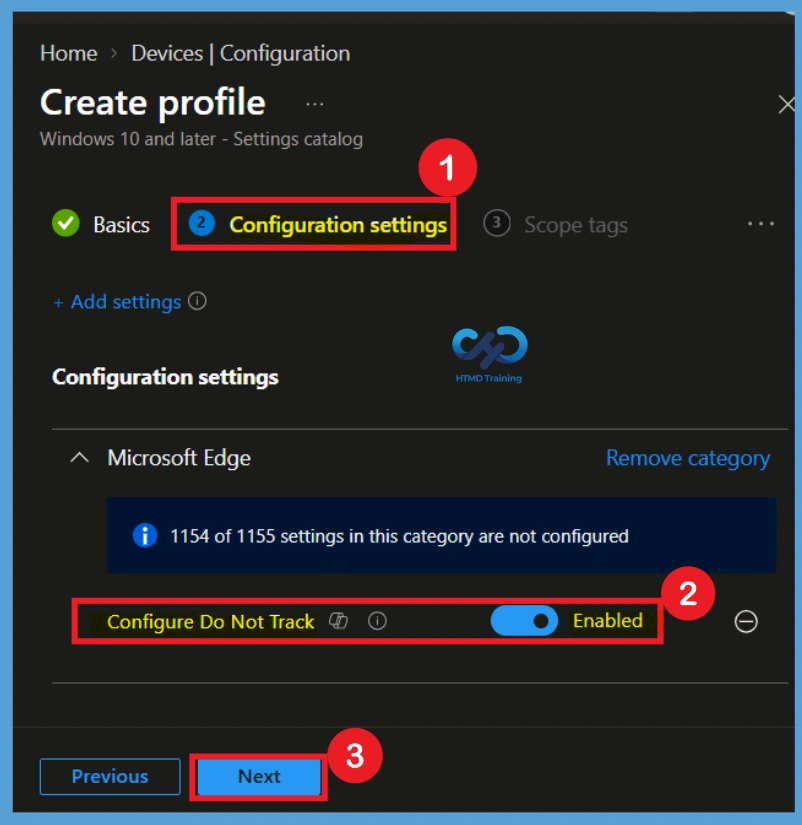802x825 pixels.
Task: Switch to the Basics step
Action: coord(101,225)
